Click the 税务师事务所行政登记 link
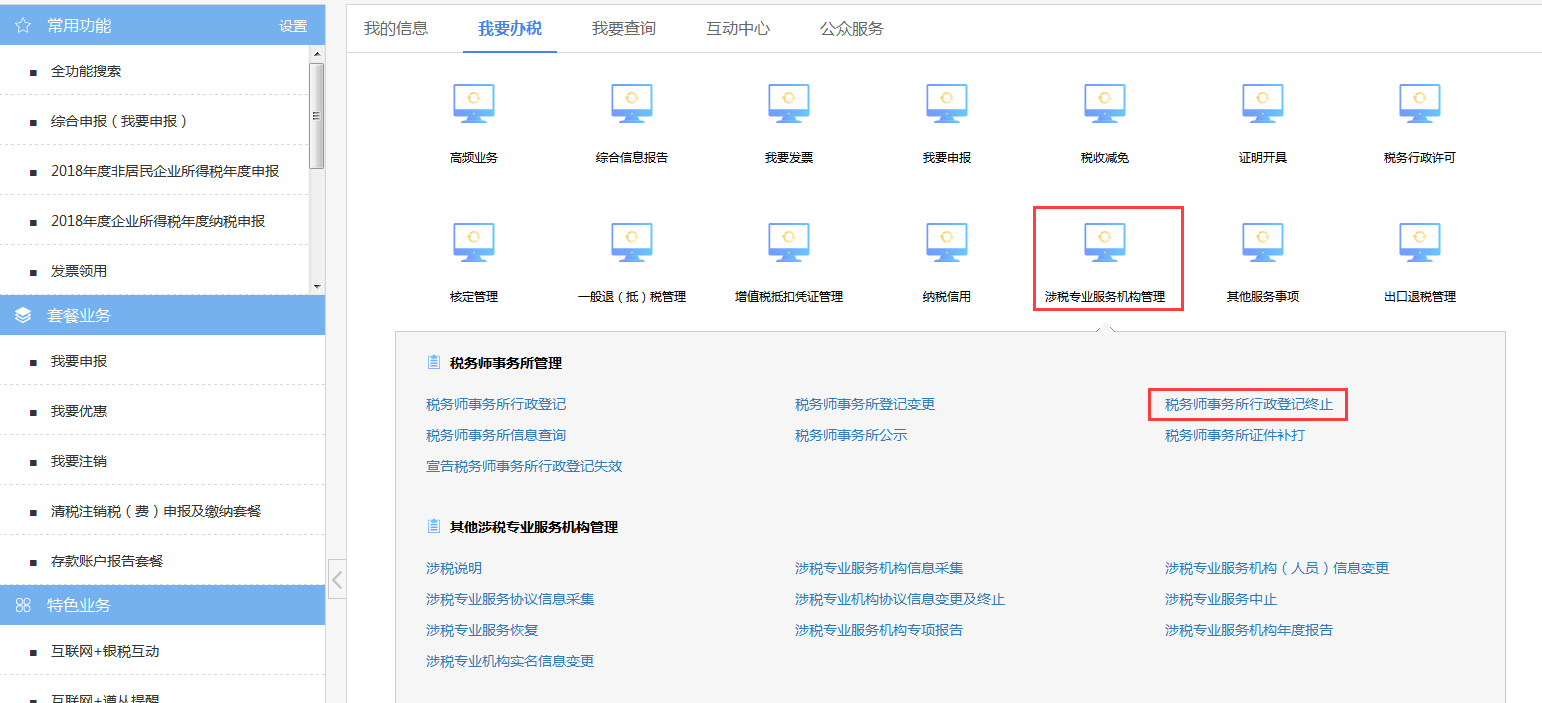Viewport: 1542px width, 703px height. (x=496, y=405)
